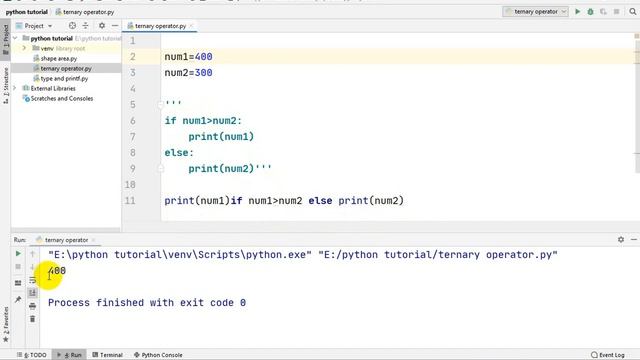This screenshot has height=360, width=640.
Task: Click the up arrow in Run console toolbar
Action: pyautogui.click(x=33, y=254)
